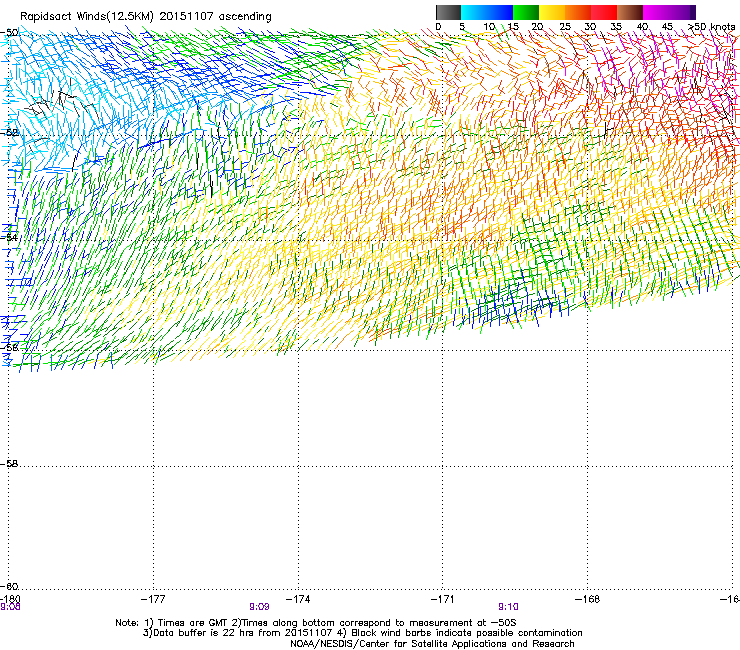Image resolution: width=740 pixels, height=650 pixels.
Task: Click the magenta 40-45 knots color segment
Action: [656, 12]
